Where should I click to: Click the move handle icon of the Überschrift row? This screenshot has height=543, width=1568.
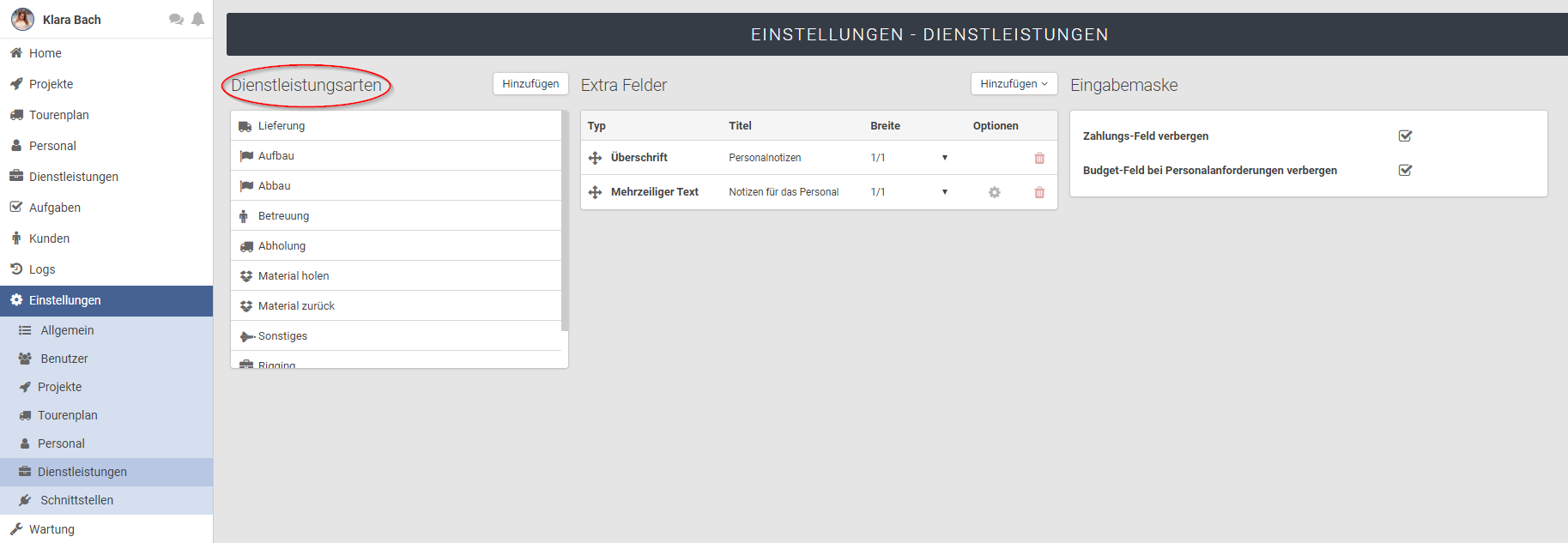click(595, 158)
